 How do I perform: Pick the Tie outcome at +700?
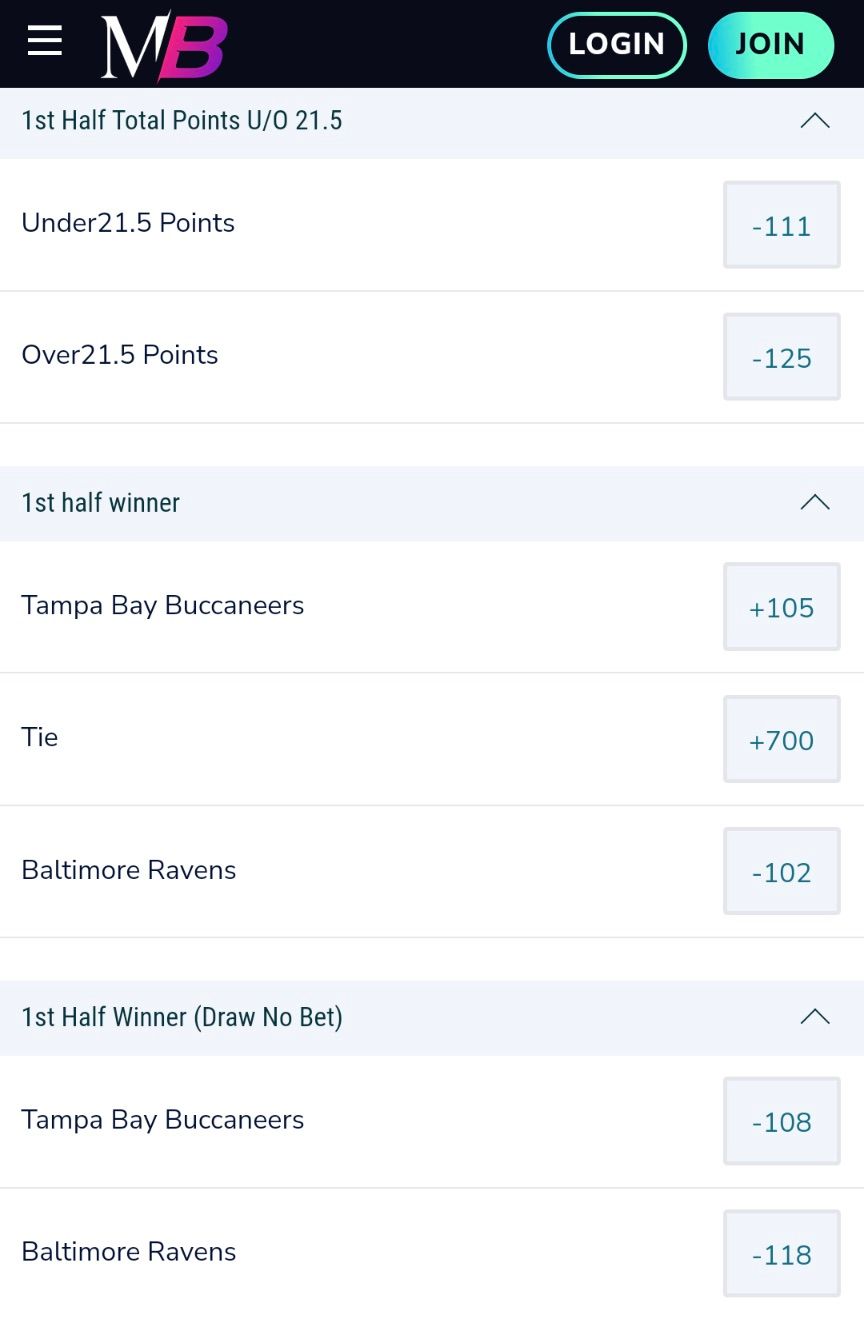(x=782, y=740)
